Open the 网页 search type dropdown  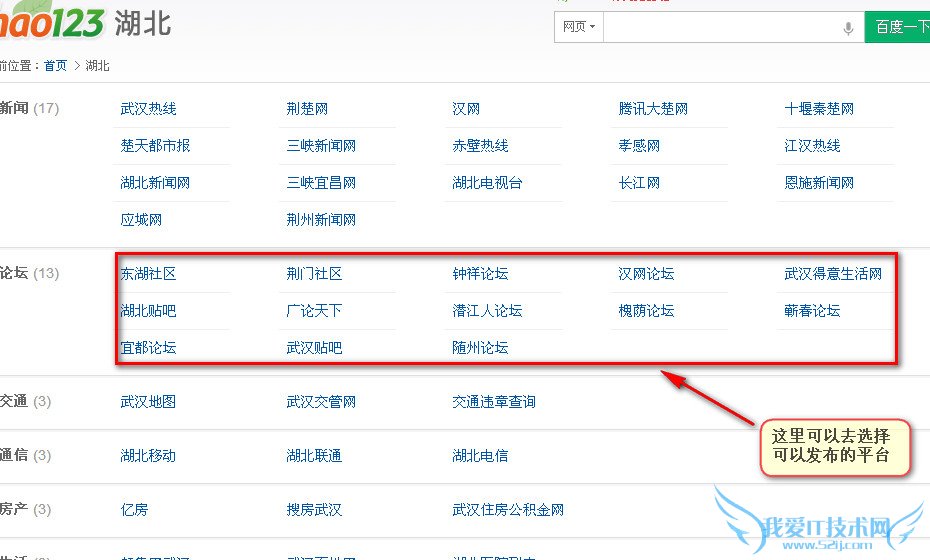coord(579,27)
